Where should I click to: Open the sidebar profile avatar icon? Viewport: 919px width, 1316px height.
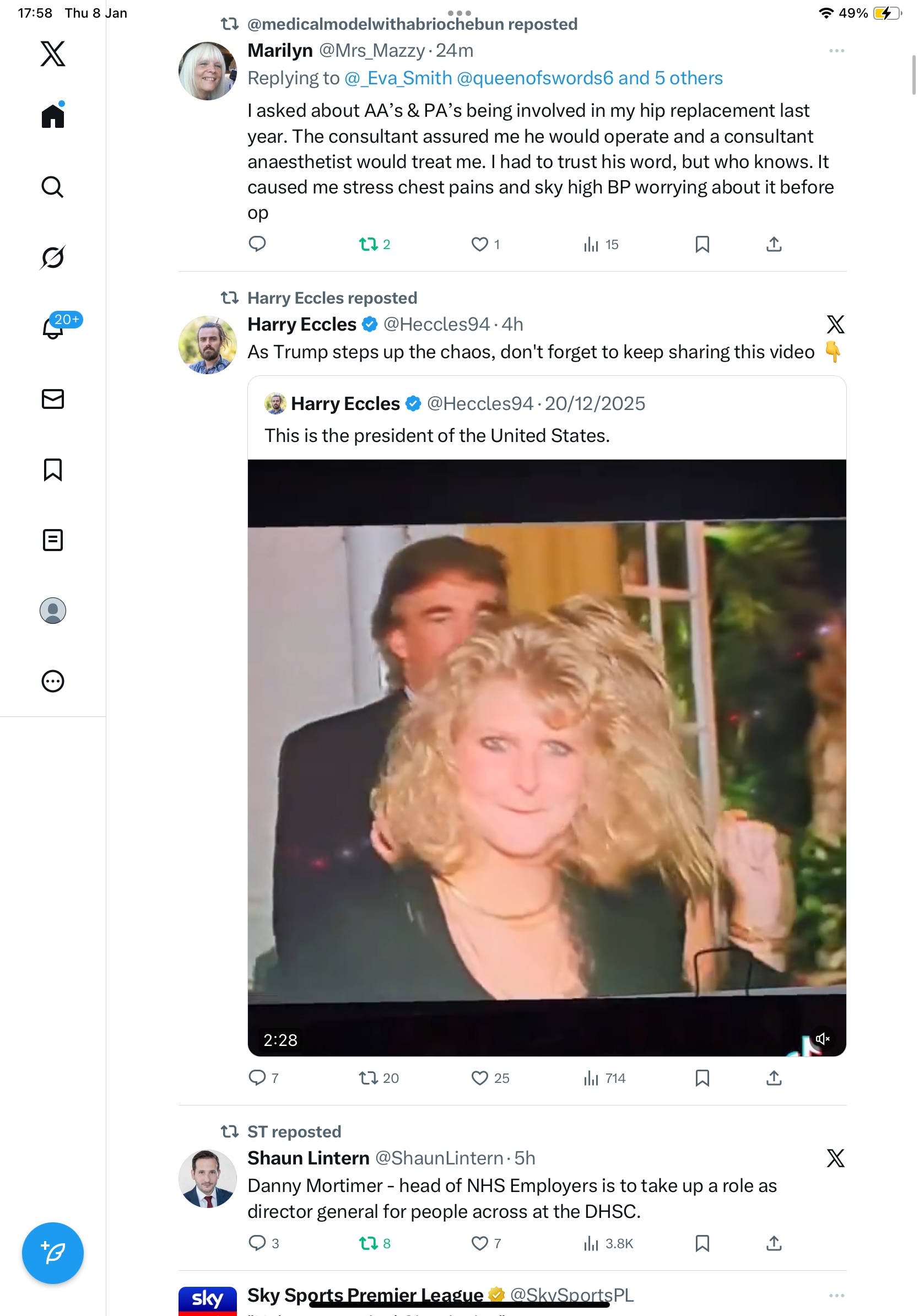point(53,611)
